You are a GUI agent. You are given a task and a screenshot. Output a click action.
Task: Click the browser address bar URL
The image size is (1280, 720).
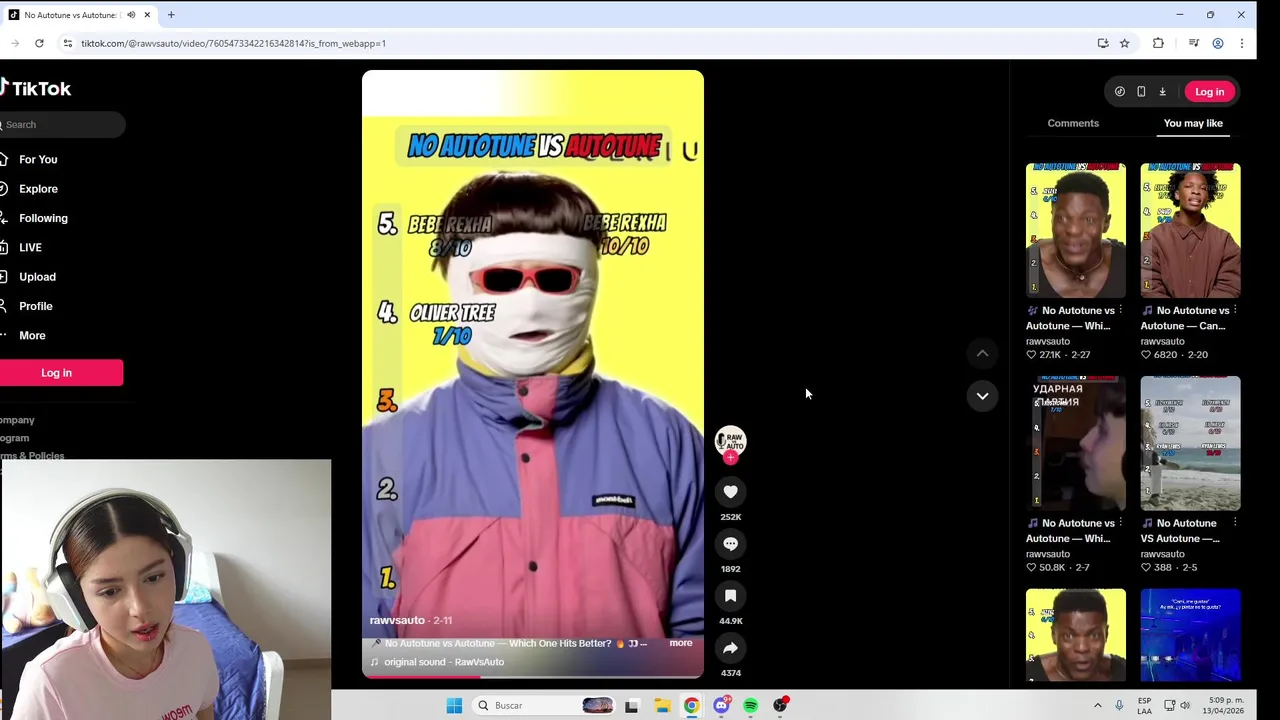[x=233, y=43]
